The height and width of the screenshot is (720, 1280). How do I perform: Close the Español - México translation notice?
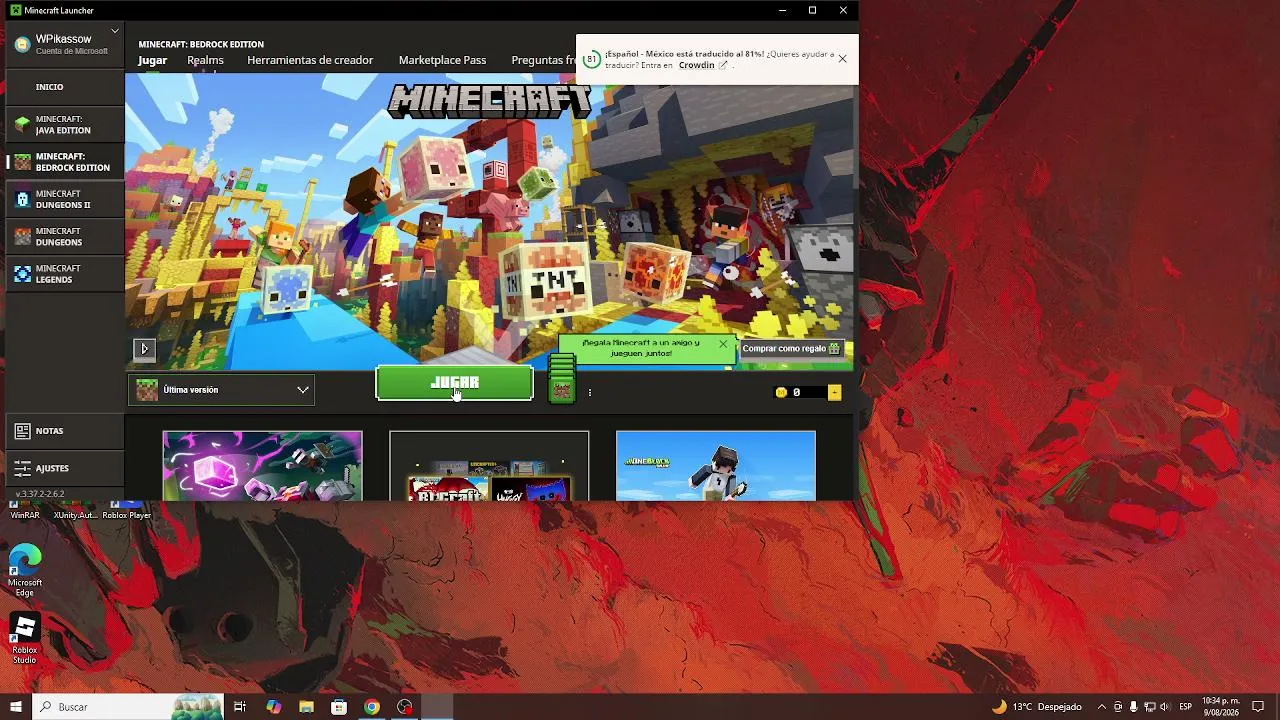pyautogui.click(x=842, y=59)
